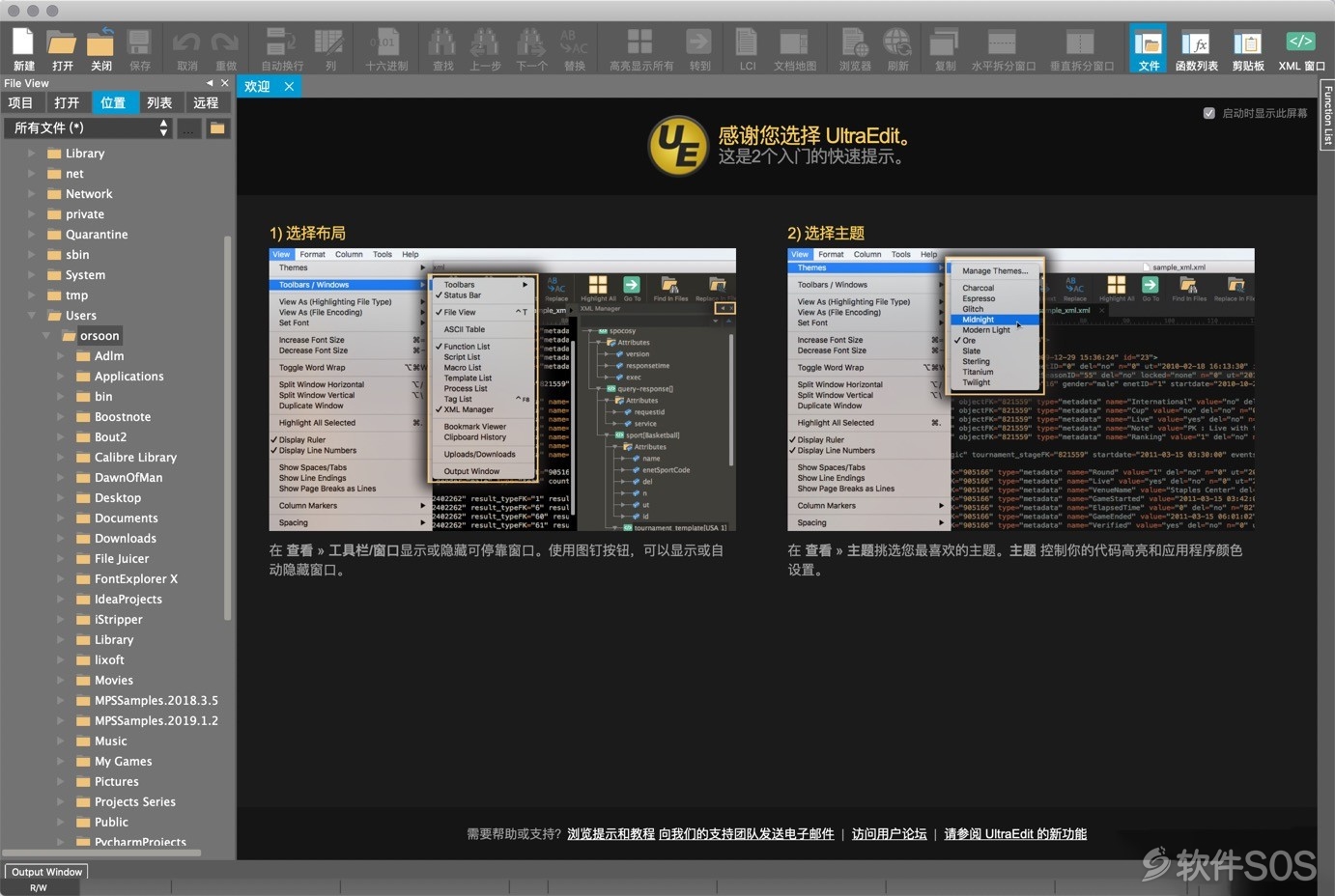Switch to the 远程 tab in File View
This screenshot has height=896, width=1335.
coord(206,102)
